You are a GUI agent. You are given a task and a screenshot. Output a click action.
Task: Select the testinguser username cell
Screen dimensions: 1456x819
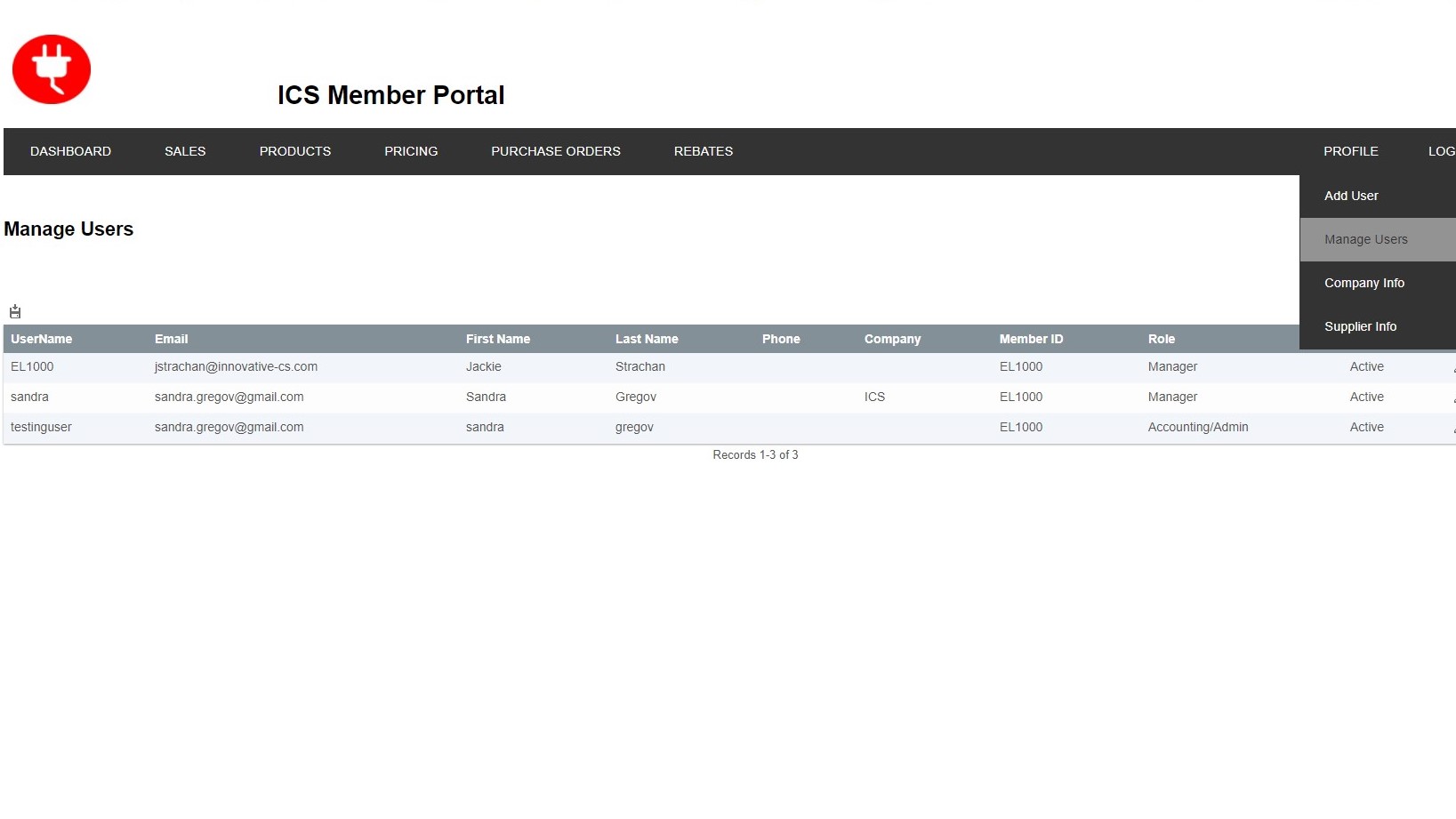41,427
